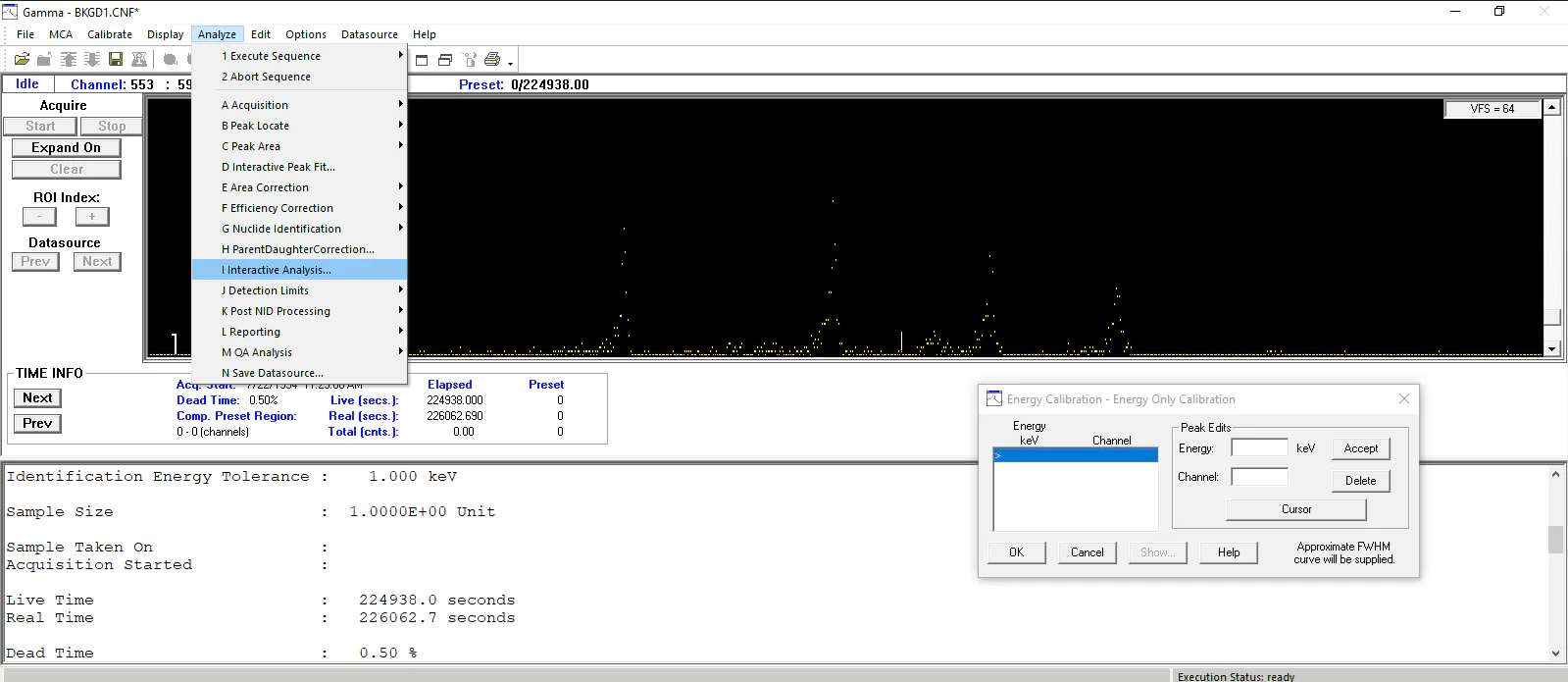
Task: Click Accept in Energy Calibration dialog
Action: [1360, 448]
